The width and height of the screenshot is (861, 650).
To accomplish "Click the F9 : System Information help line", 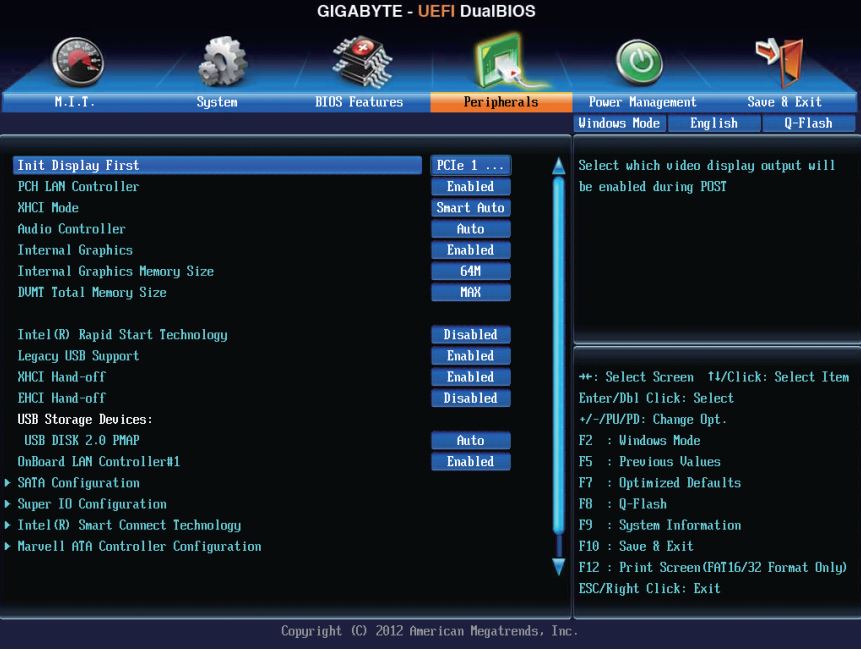I will click(659, 525).
